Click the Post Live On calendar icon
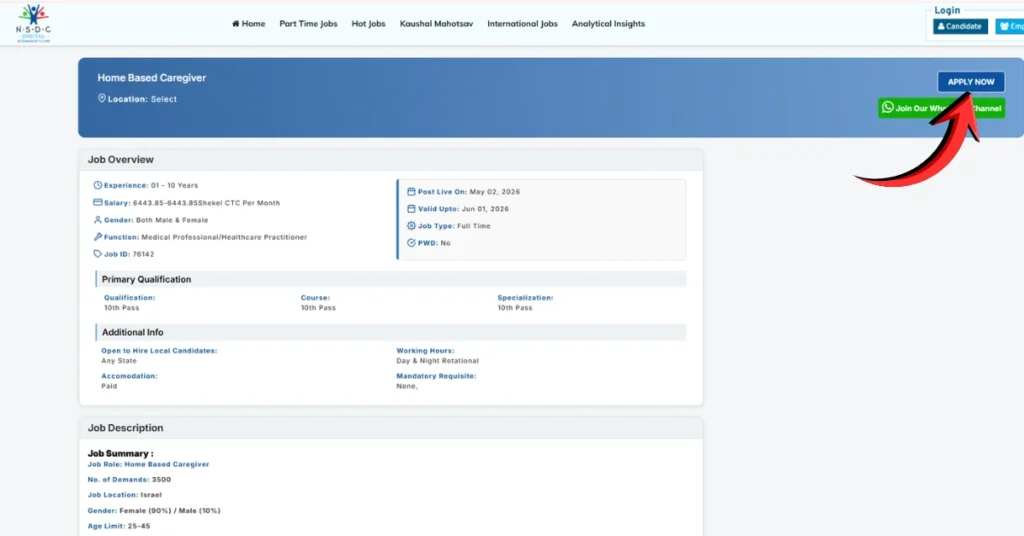Viewport: 1024px width, 536px height. click(x=411, y=192)
